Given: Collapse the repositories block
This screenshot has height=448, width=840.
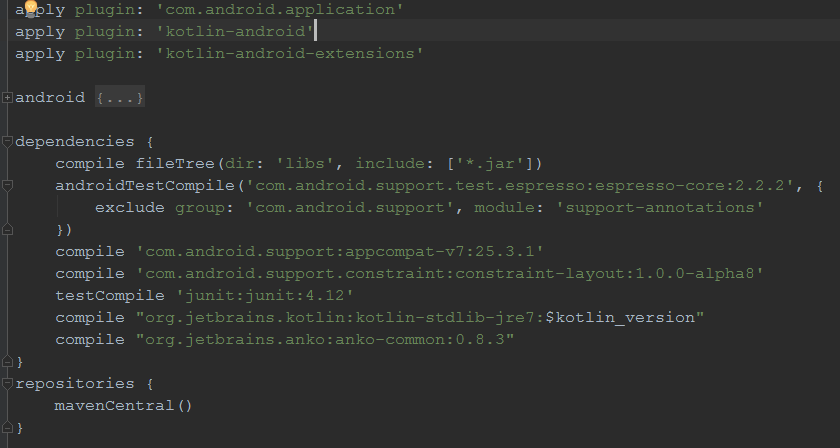Looking at the screenshot, I should (7, 384).
